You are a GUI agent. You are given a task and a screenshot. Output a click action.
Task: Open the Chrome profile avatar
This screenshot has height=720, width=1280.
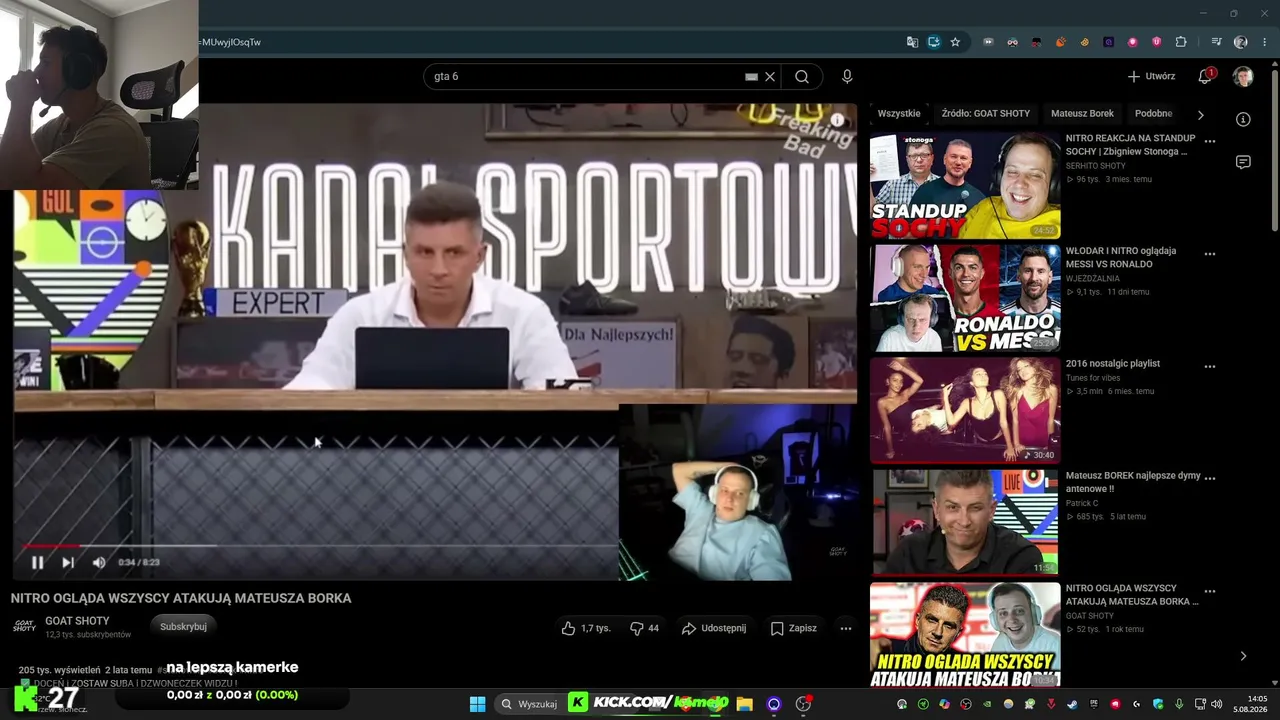pyautogui.click(x=1241, y=42)
